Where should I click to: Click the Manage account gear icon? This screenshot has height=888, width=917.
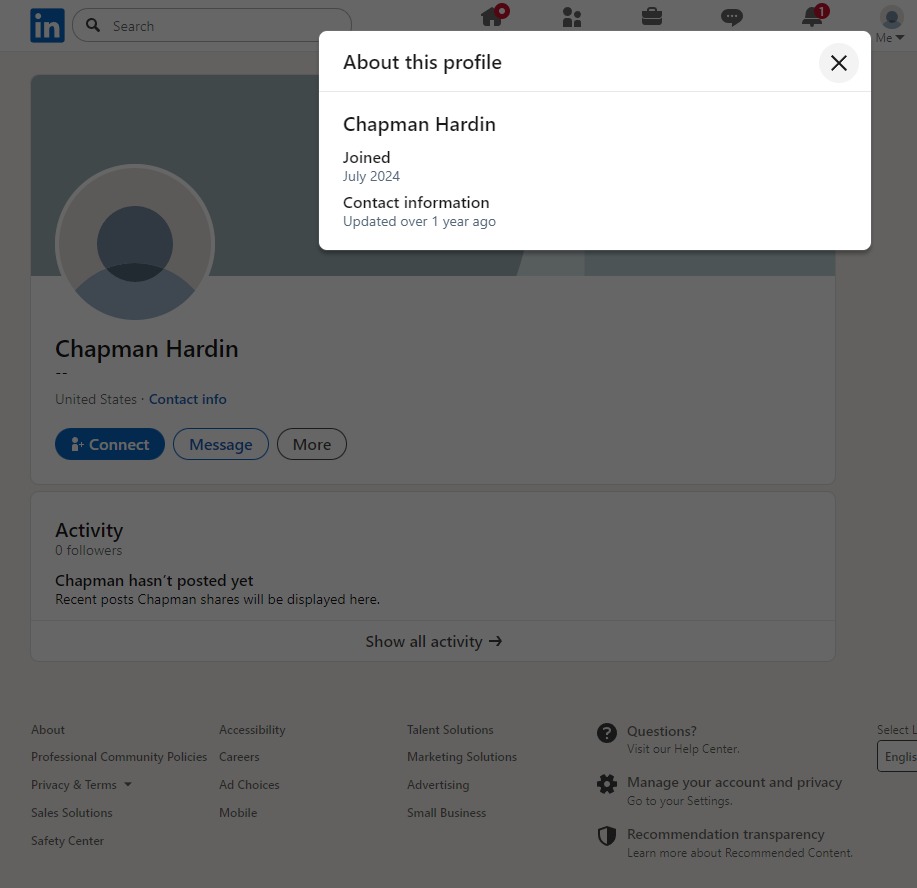[x=607, y=784]
